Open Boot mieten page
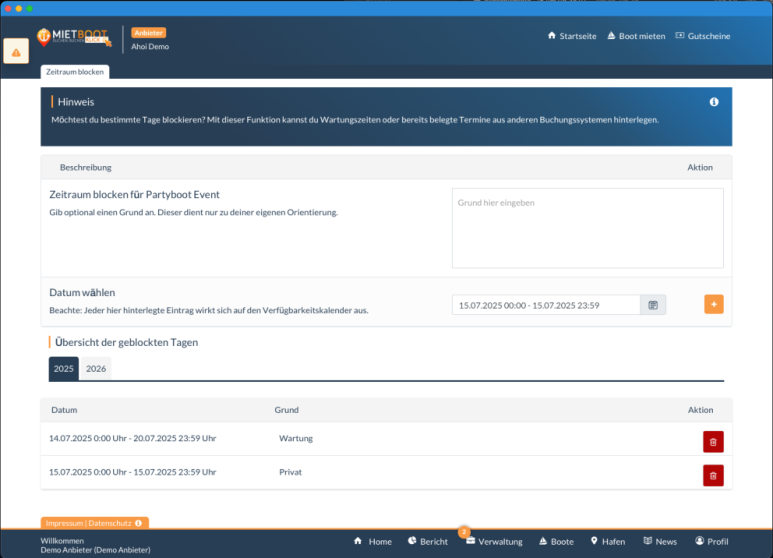This screenshot has height=558, width=773. click(635, 36)
